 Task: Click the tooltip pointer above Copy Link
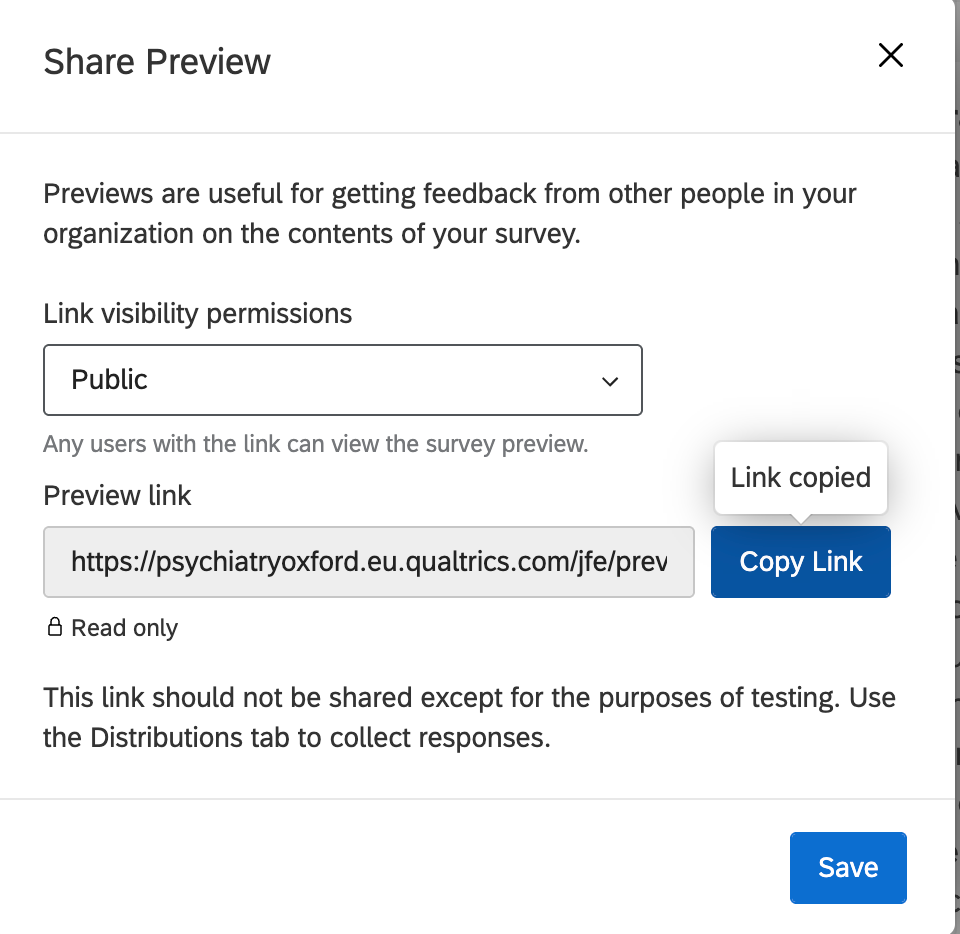[800, 519]
